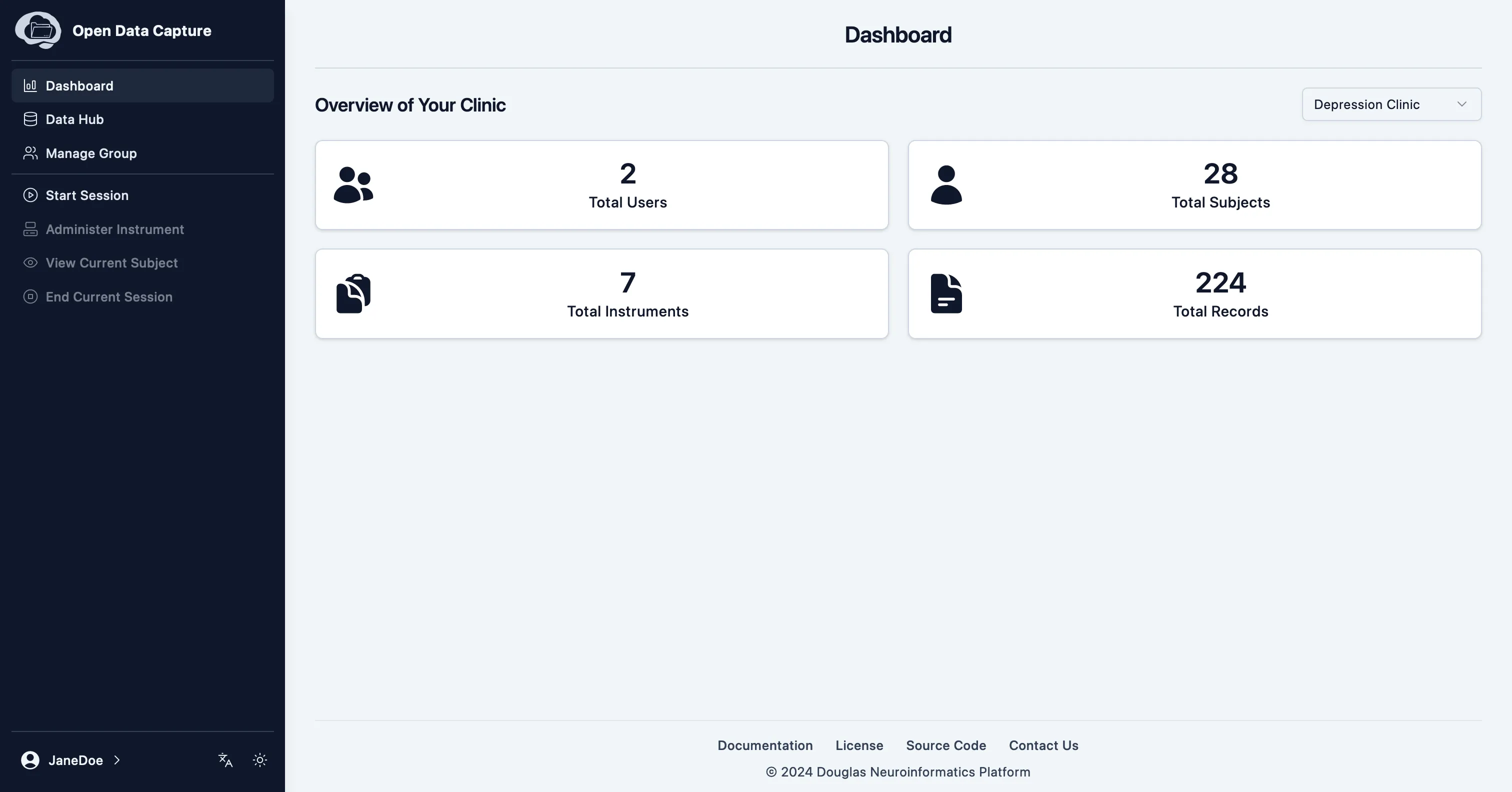
Task: Click the Total Instruments clipboard icon
Action: pyautogui.click(x=353, y=293)
